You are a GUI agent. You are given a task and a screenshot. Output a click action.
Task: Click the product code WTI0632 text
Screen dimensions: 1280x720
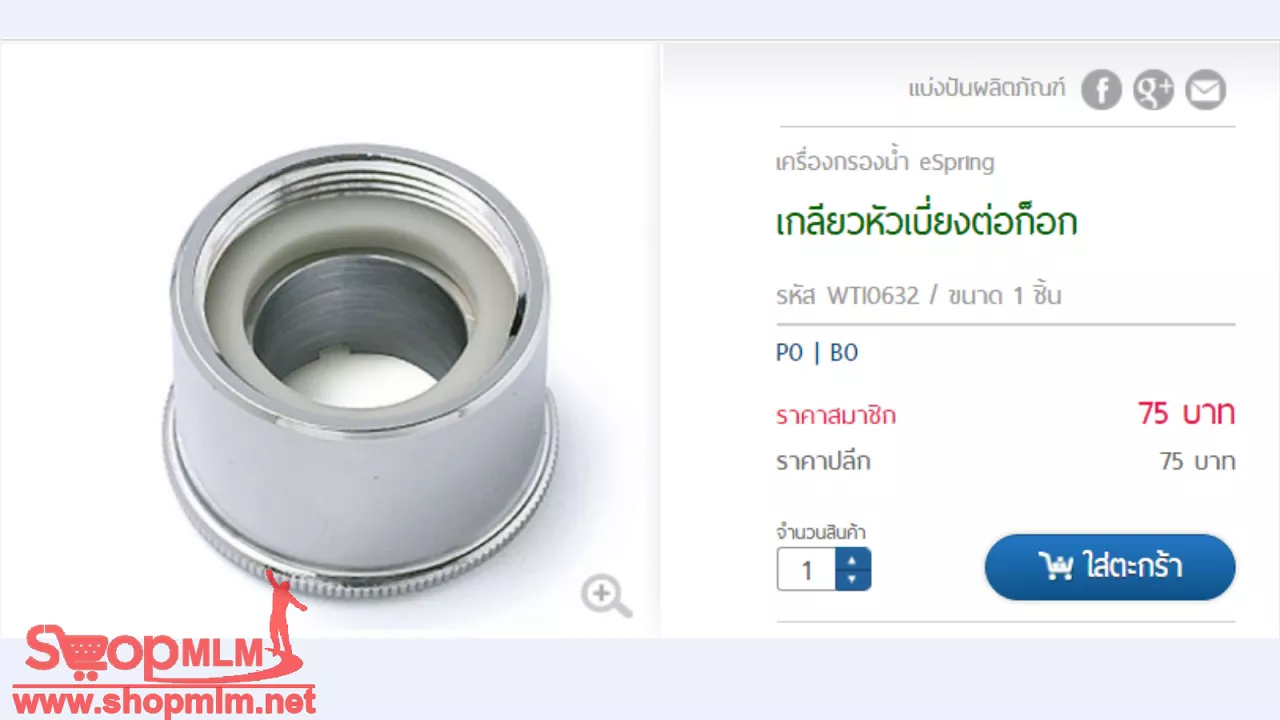pyautogui.click(x=872, y=296)
